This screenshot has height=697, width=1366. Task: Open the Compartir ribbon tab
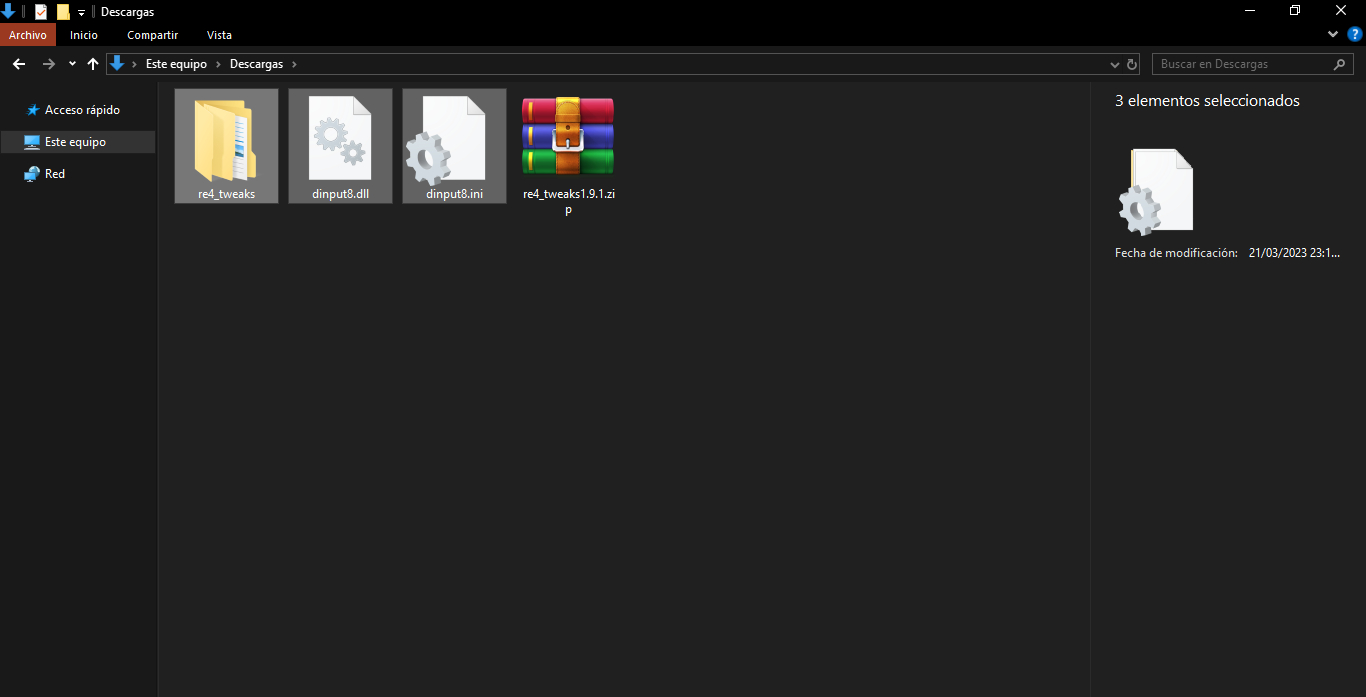(x=152, y=35)
